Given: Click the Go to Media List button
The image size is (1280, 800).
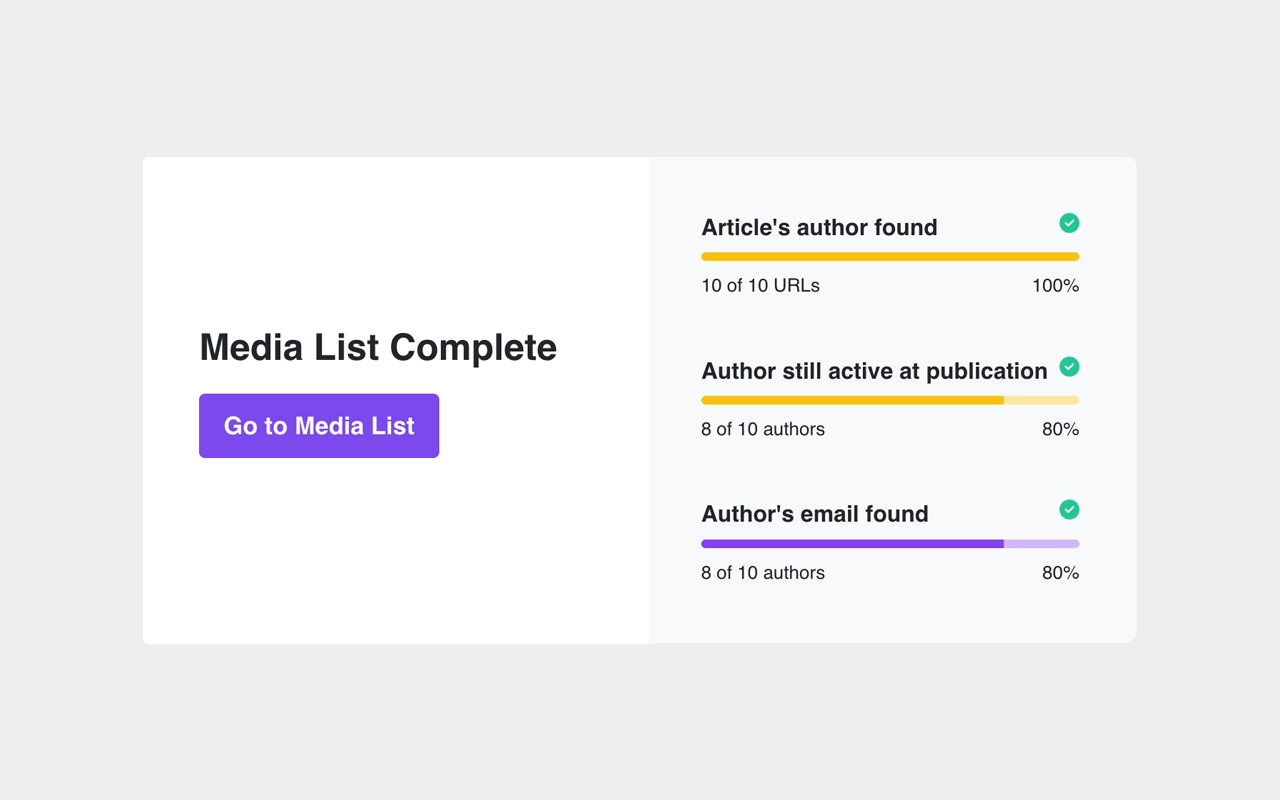Looking at the screenshot, I should pyautogui.click(x=319, y=426).
